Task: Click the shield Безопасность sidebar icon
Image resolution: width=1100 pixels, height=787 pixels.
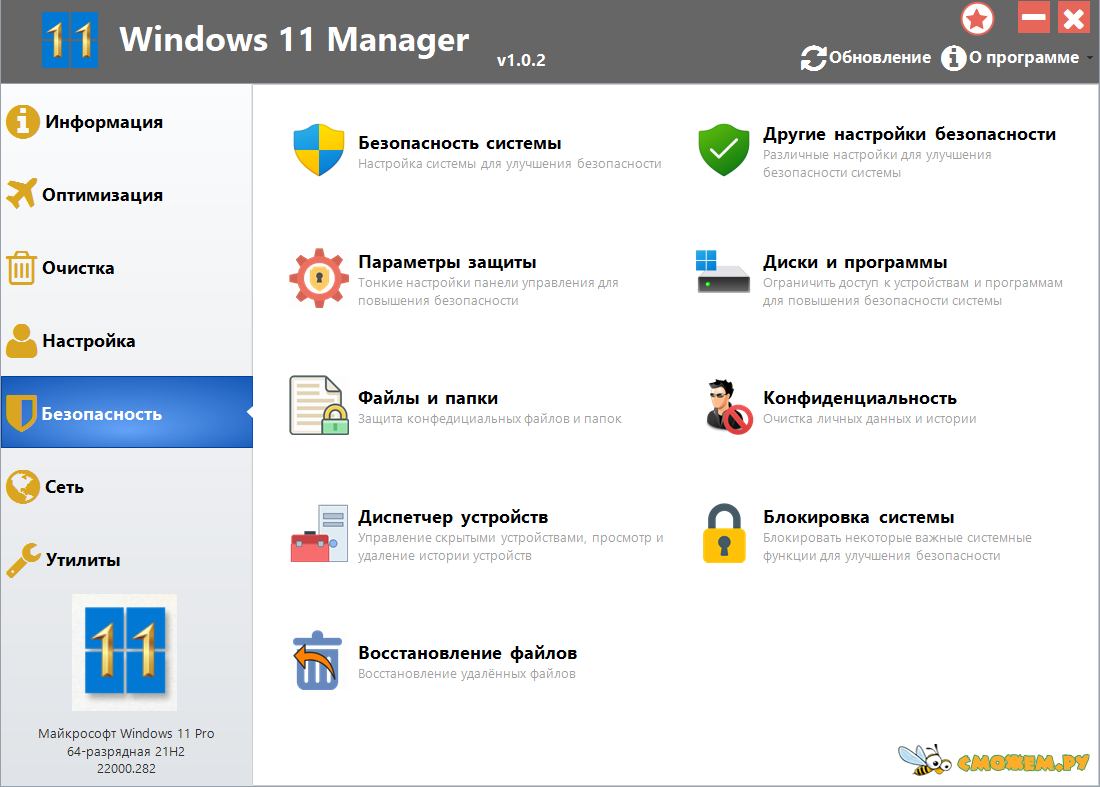Action: pyautogui.click(x=20, y=413)
